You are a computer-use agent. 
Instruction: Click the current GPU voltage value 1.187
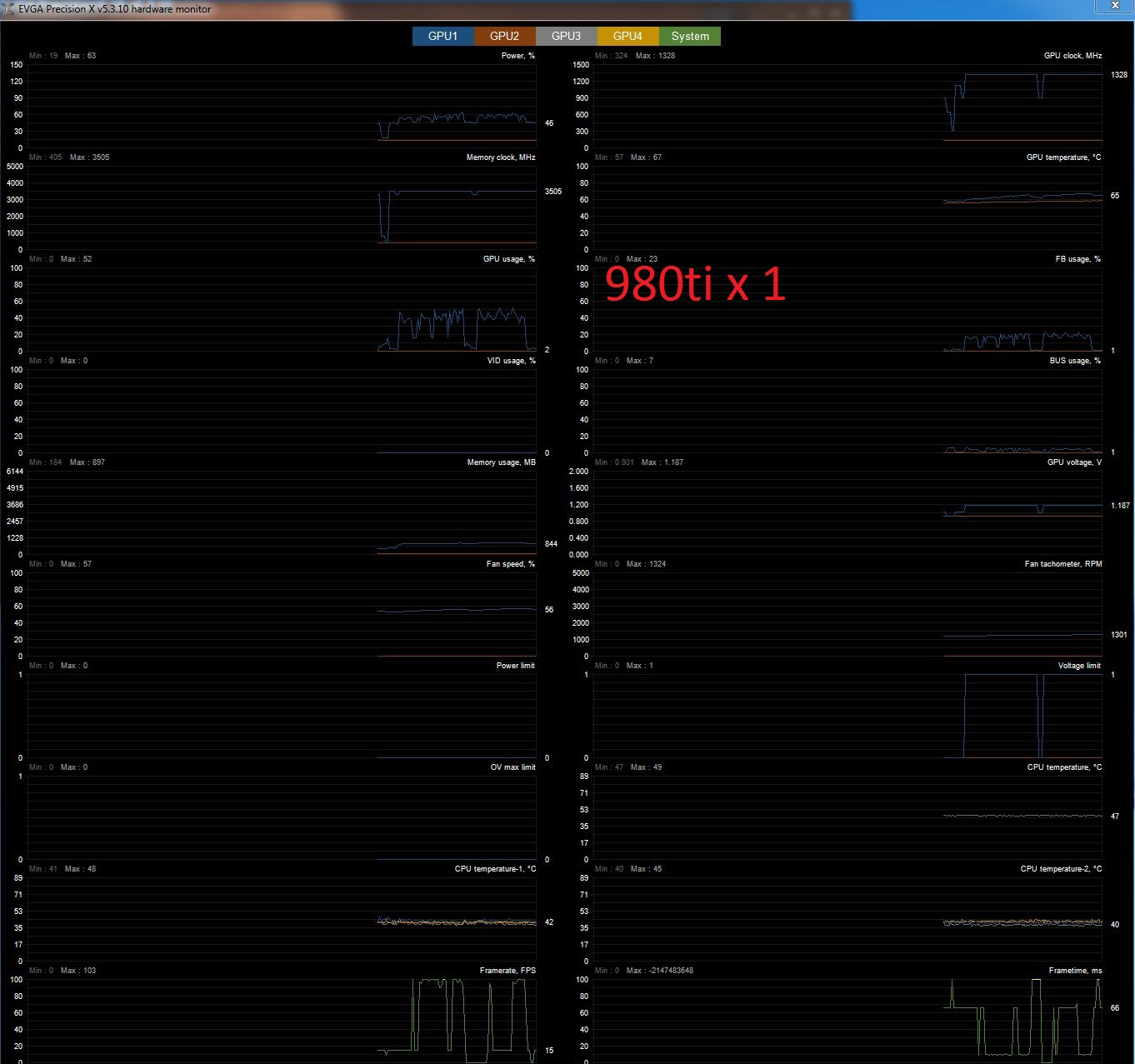[x=1120, y=506]
